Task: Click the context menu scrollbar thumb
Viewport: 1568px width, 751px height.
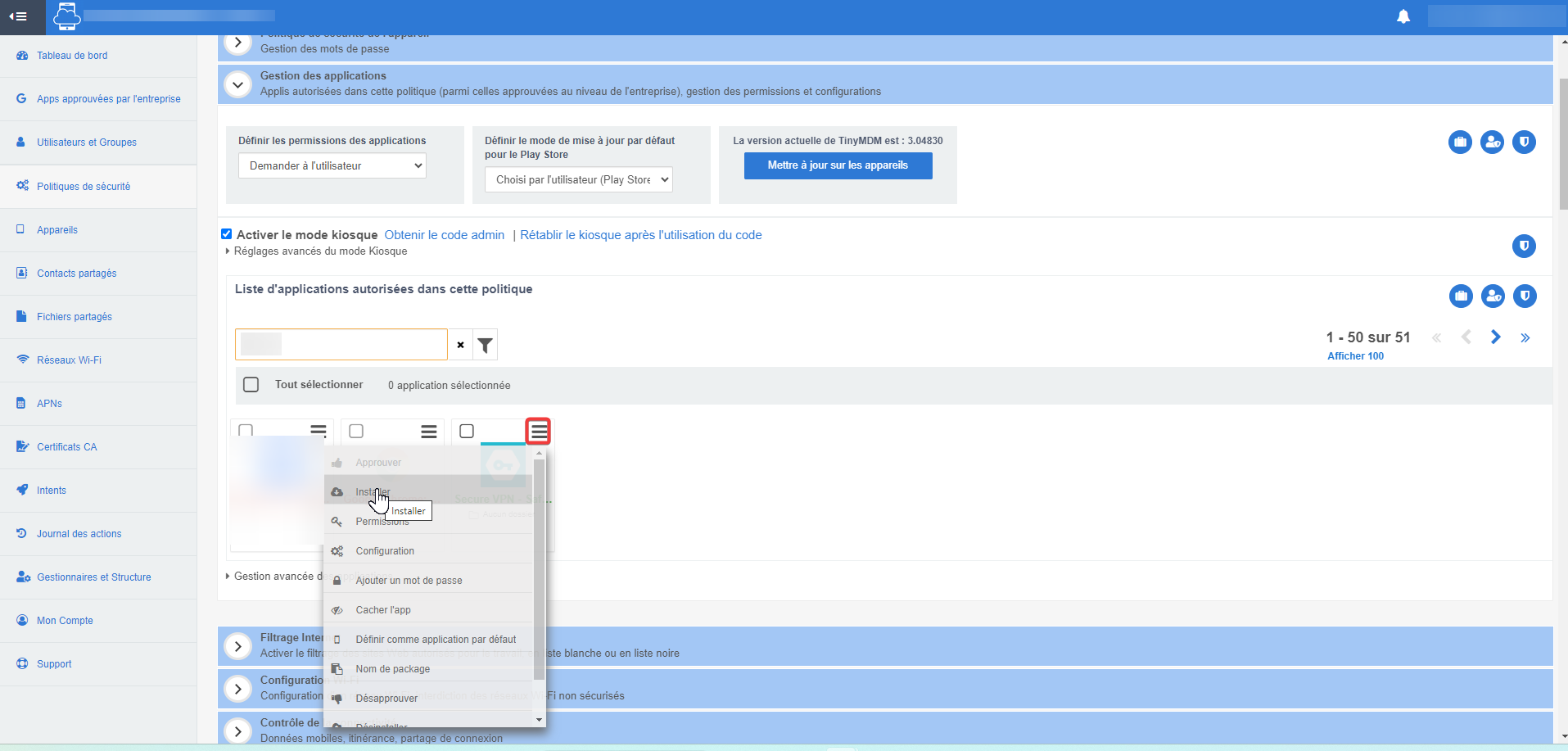Action: (539, 569)
